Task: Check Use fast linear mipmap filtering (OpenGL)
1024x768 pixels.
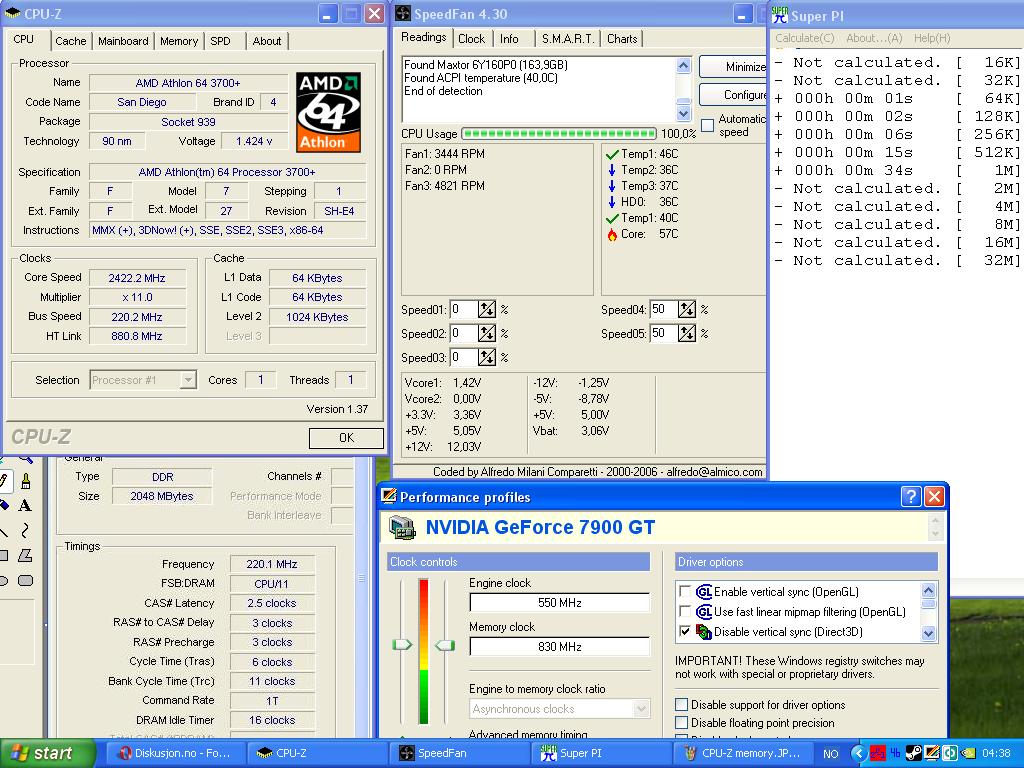Action: (684, 612)
